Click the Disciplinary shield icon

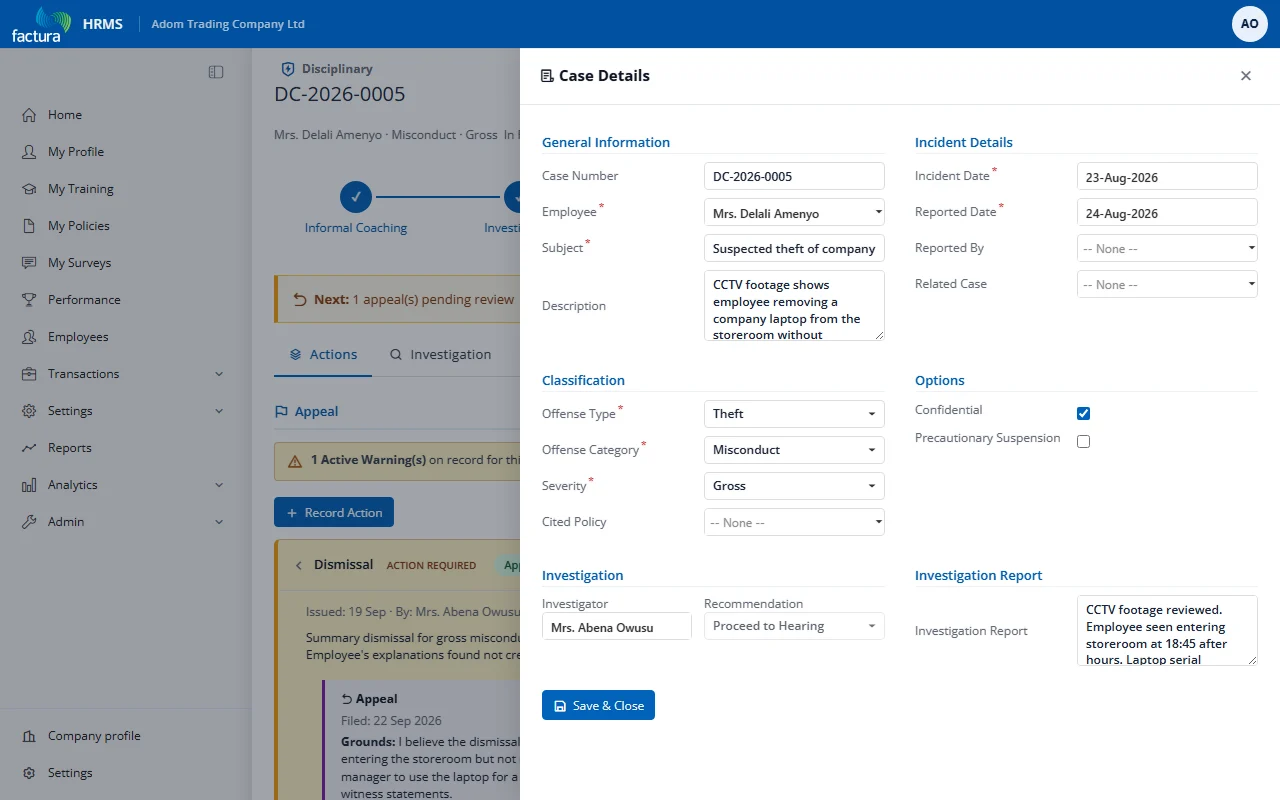click(x=288, y=69)
